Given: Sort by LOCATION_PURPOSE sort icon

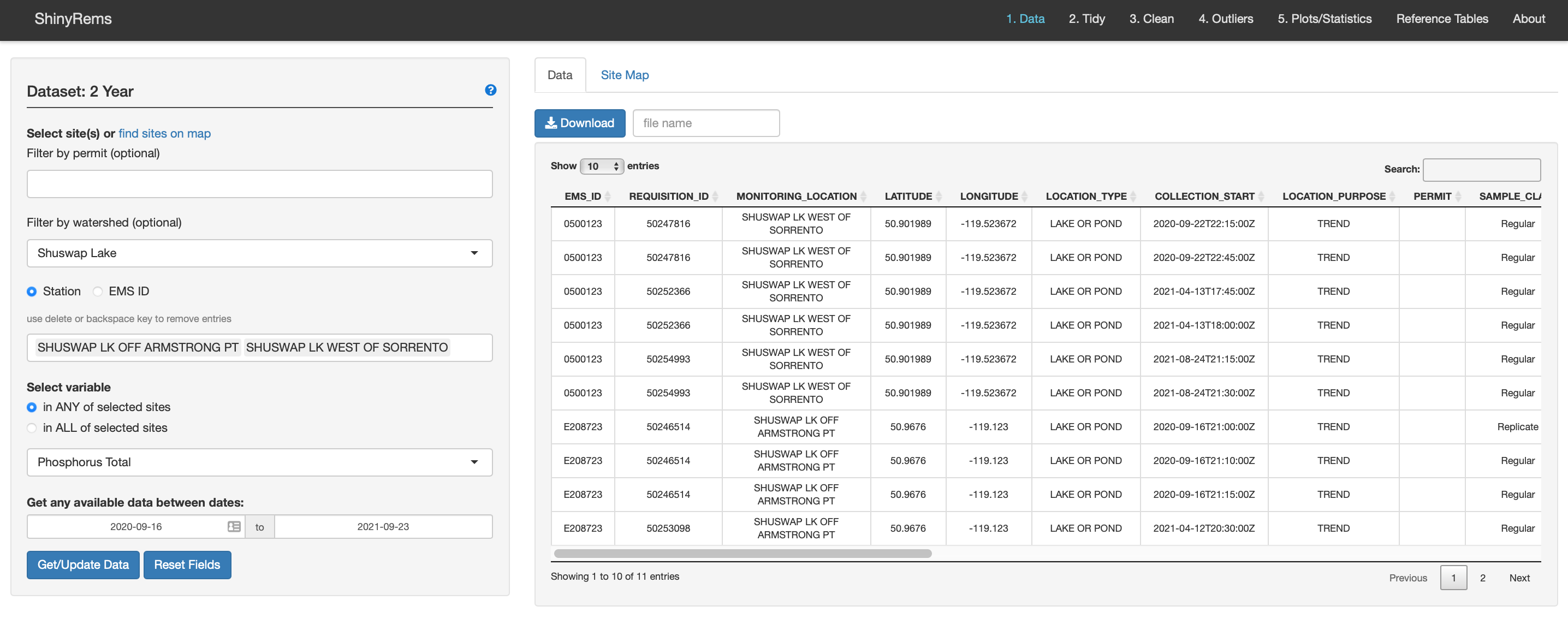Looking at the screenshot, I should (x=1392, y=196).
